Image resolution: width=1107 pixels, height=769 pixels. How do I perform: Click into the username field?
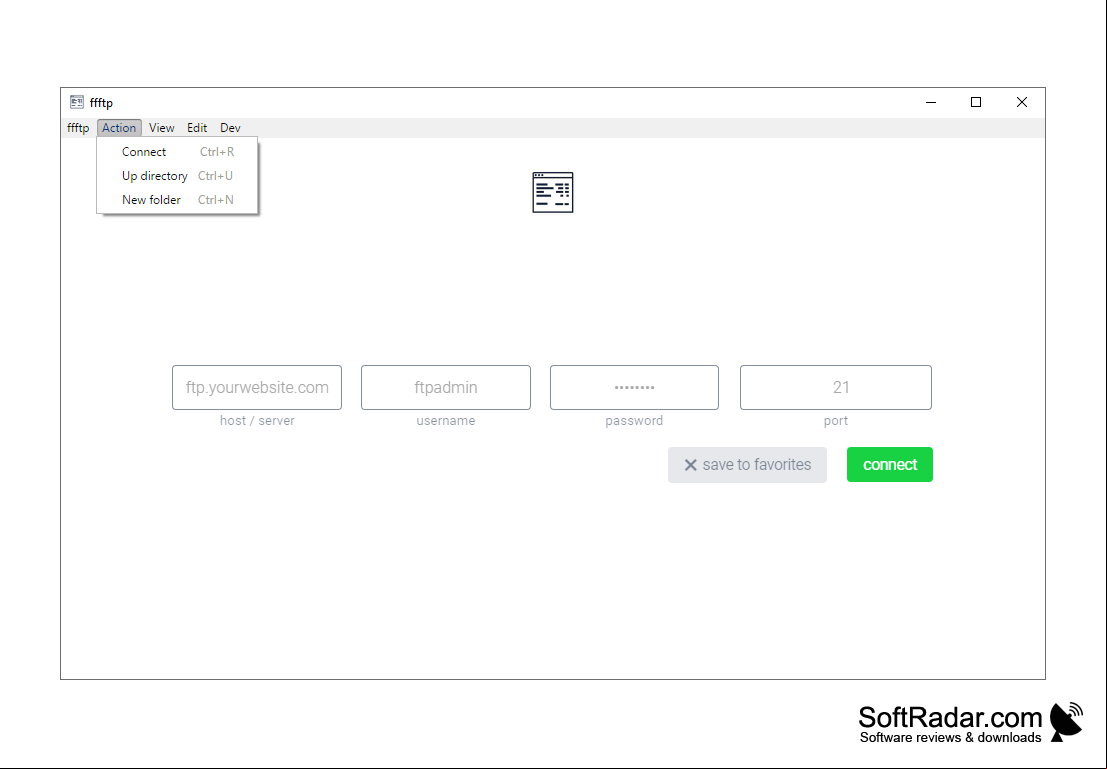click(x=445, y=387)
